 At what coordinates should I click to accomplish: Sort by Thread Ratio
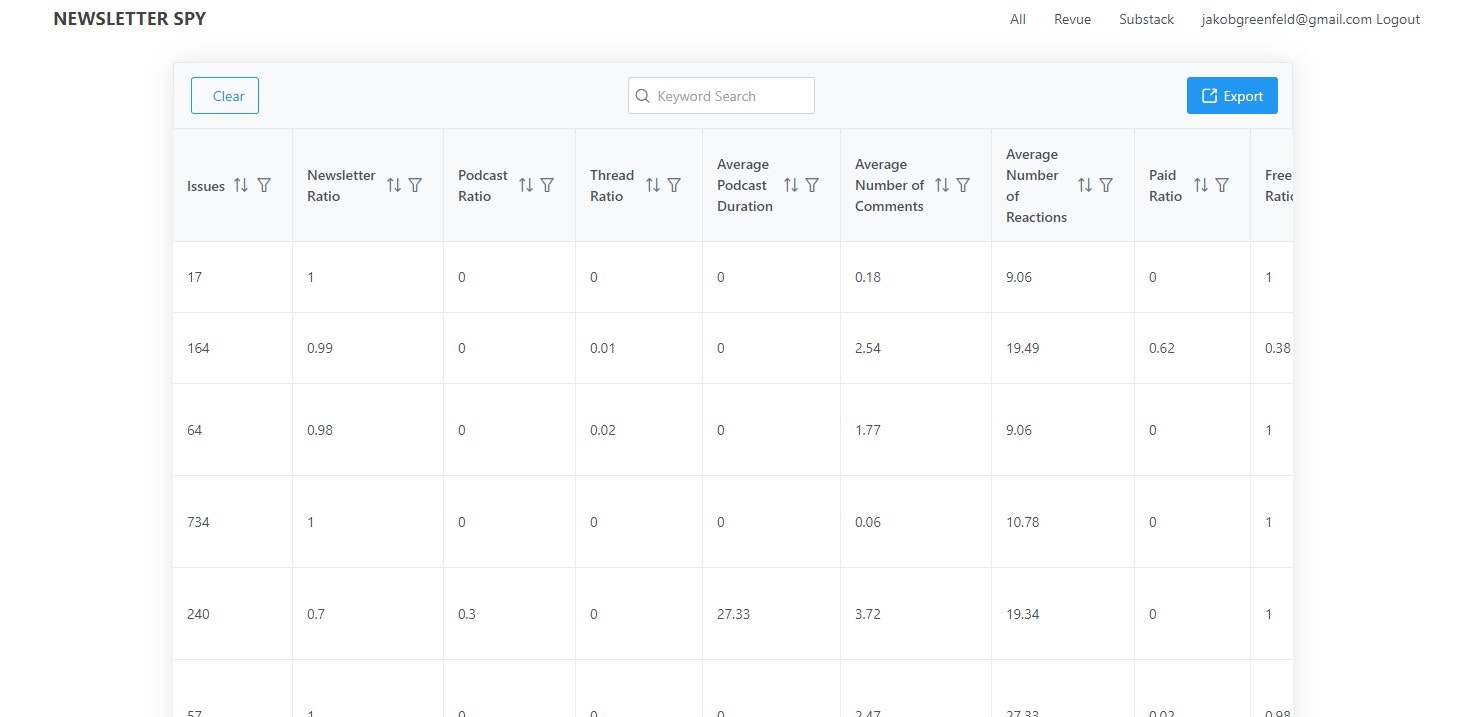(x=653, y=185)
